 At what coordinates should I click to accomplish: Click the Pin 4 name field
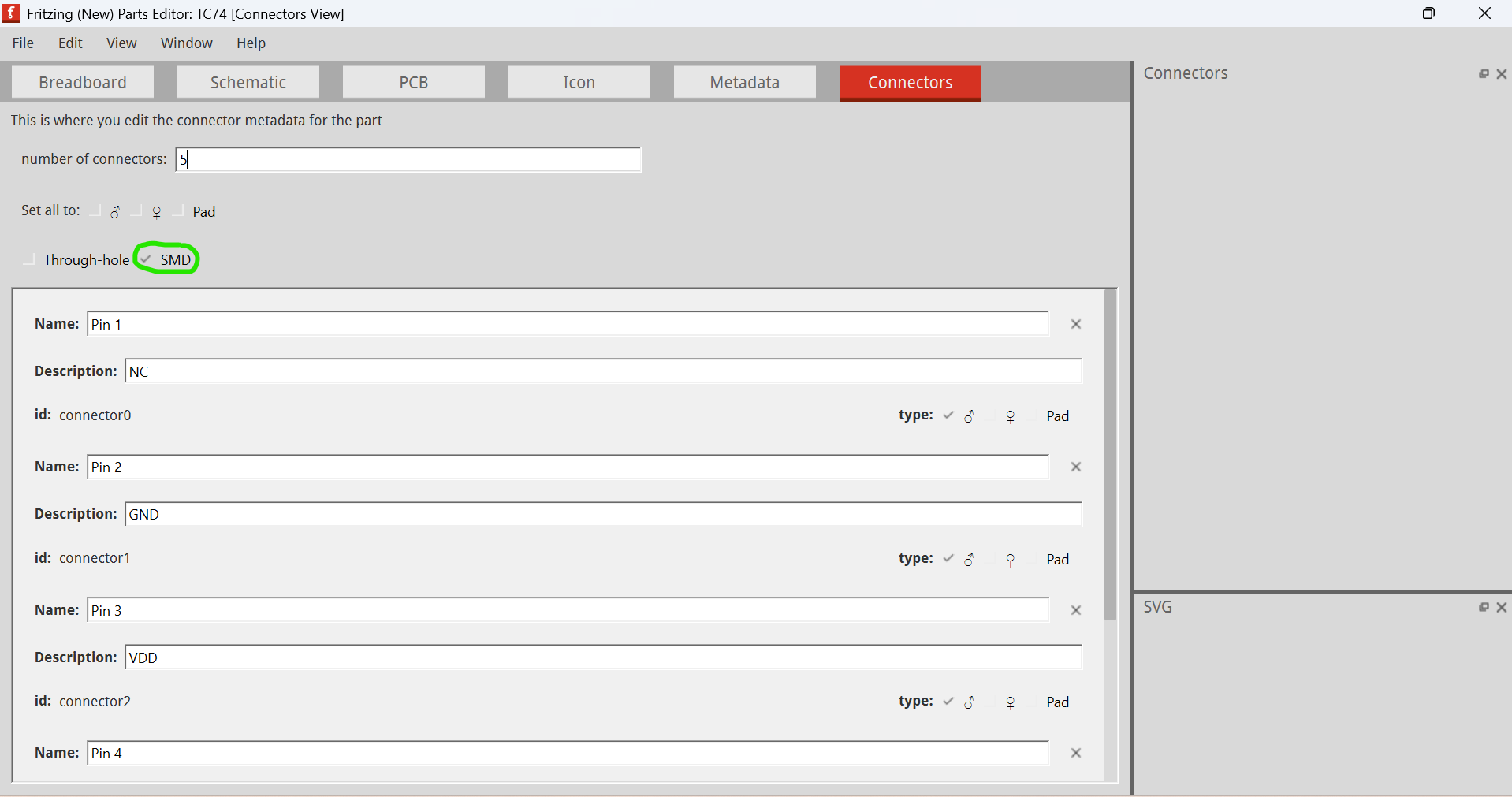[x=568, y=753]
